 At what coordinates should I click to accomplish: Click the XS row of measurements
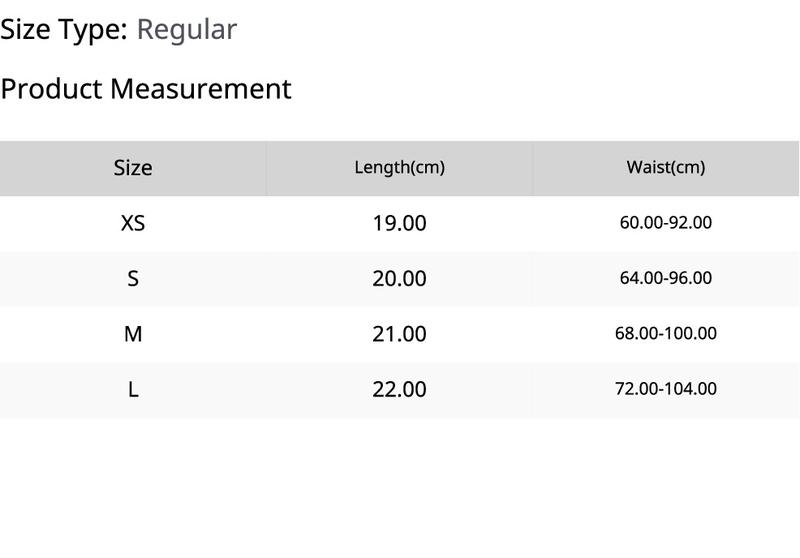tap(399, 223)
